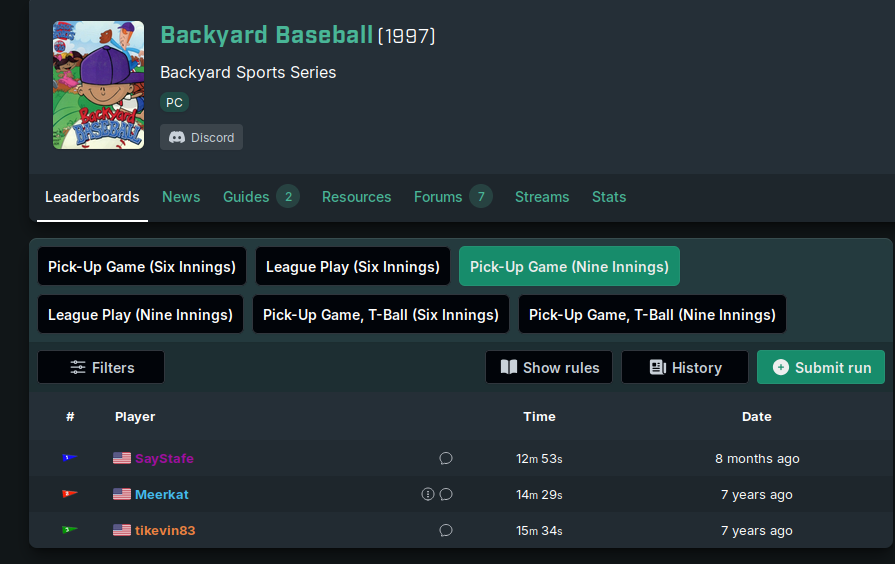895x564 pixels.
Task: Click the third place flag icon
Action: click(x=70, y=530)
